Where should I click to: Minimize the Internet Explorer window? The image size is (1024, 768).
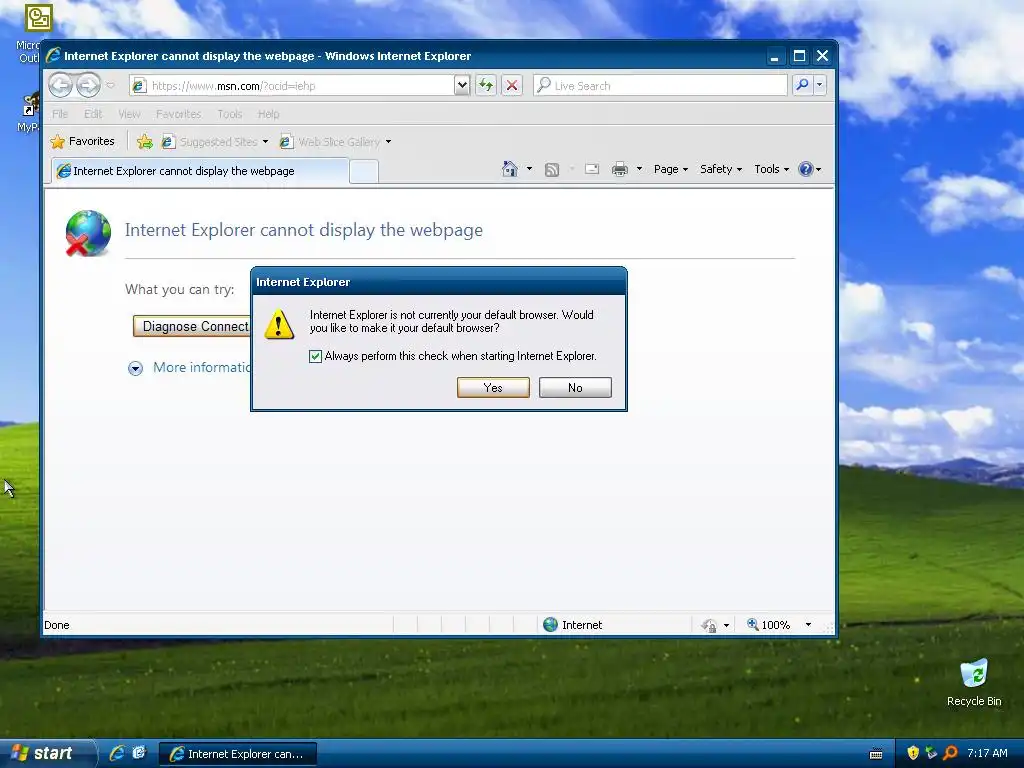point(775,56)
